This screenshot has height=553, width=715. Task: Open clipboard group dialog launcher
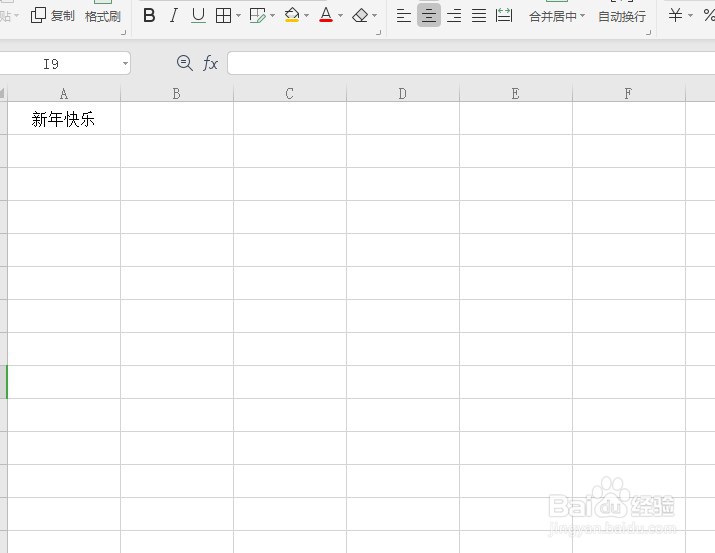click(124, 32)
